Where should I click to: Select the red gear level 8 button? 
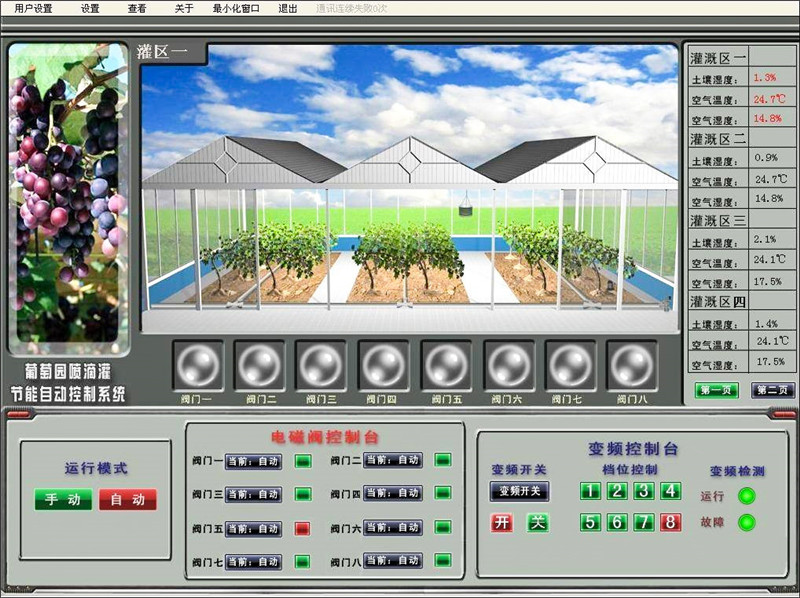[x=670, y=522]
